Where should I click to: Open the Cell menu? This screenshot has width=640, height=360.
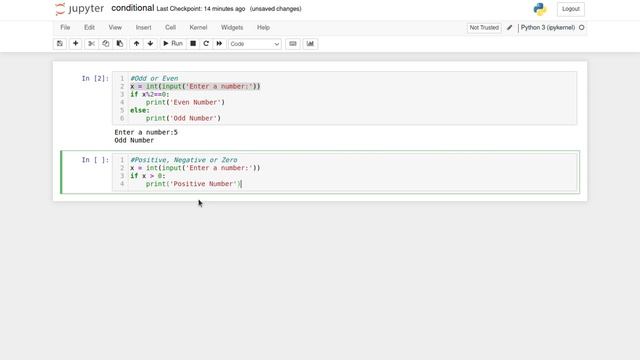tap(170, 27)
